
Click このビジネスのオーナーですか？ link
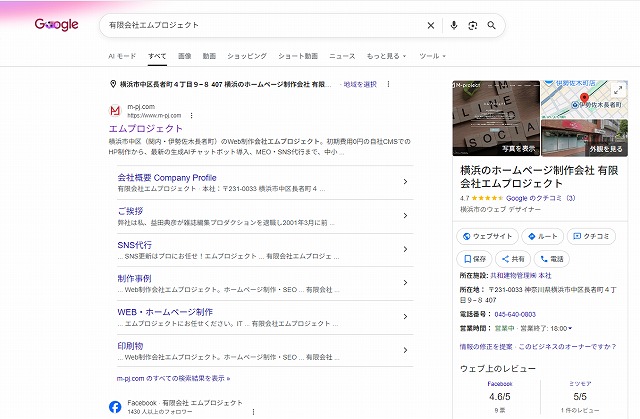point(567,346)
